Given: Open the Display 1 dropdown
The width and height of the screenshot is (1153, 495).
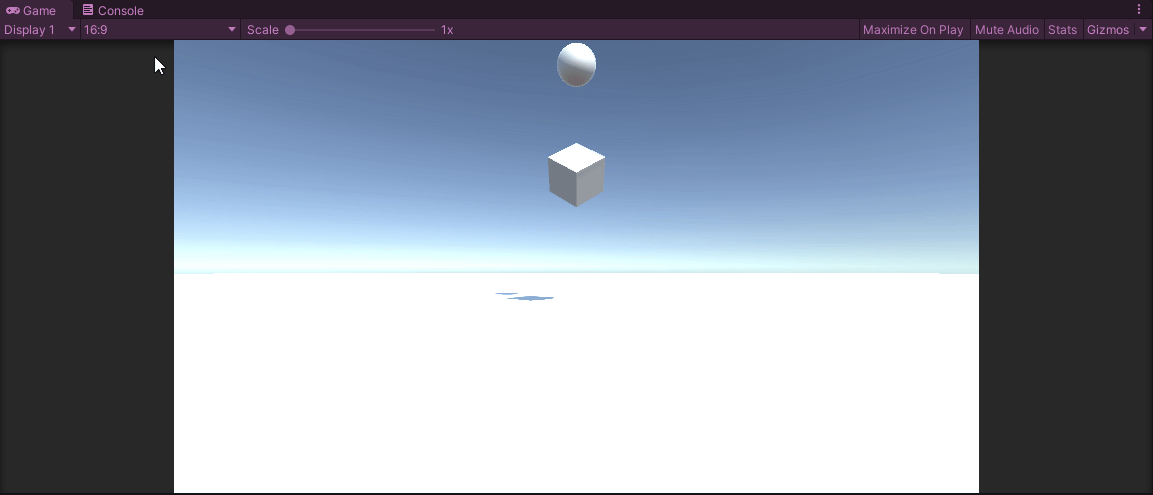Looking at the screenshot, I should (40, 29).
